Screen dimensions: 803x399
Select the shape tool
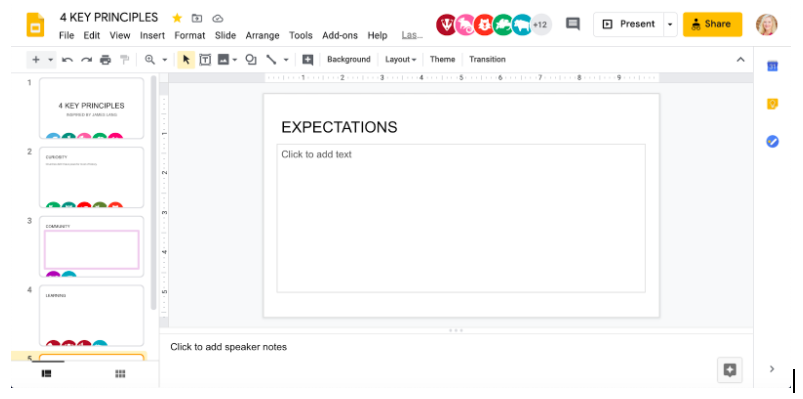point(251,59)
